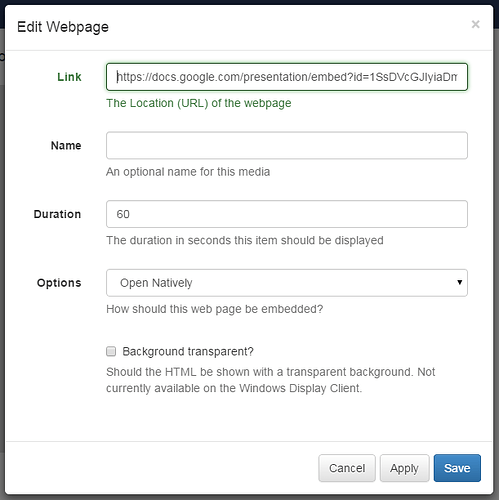Click the Options field label
499x500 pixels.
[59, 283]
